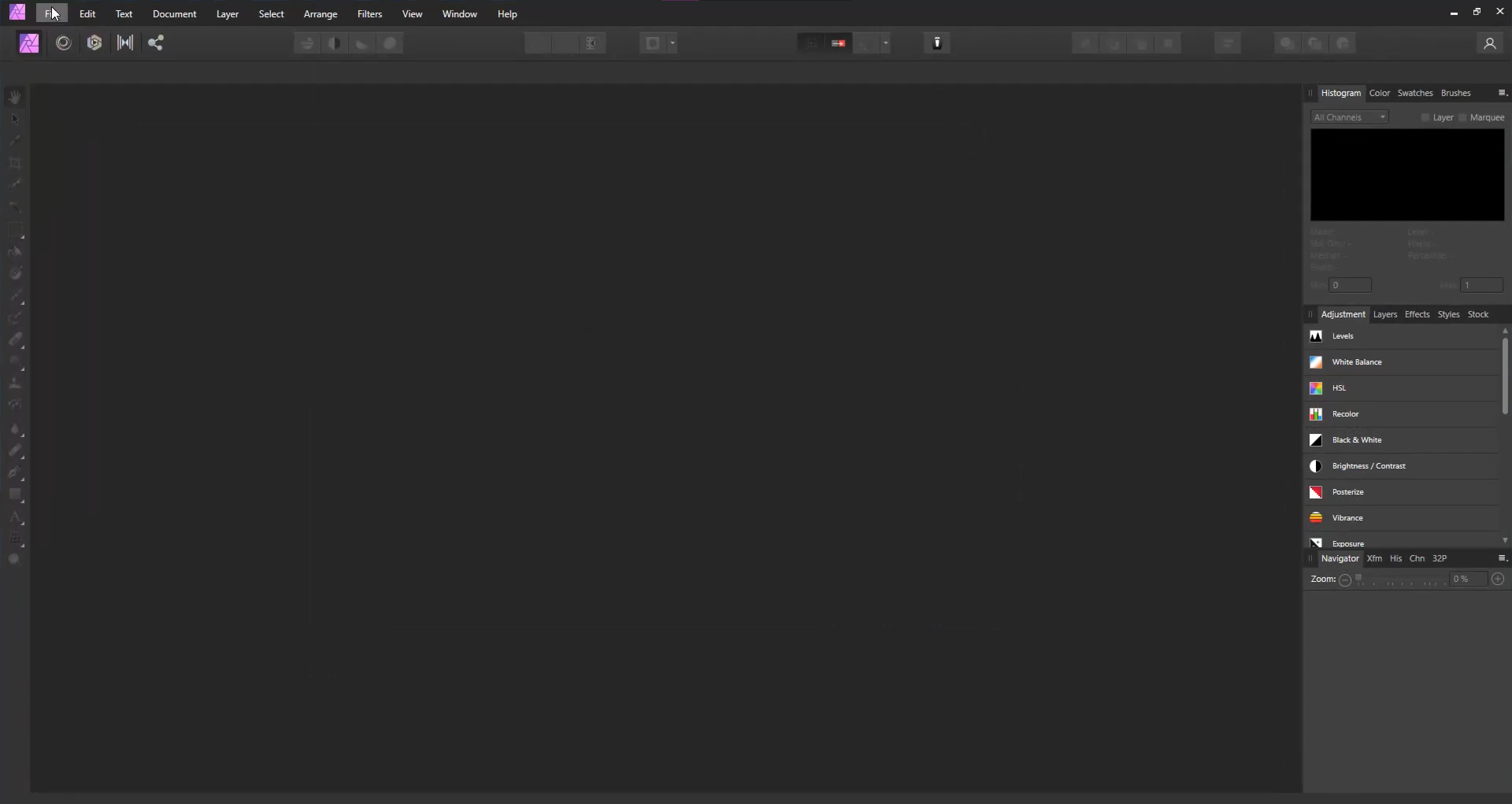Switch to the Export Persona
Image resolution: width=1512 pixels, height=804 pixels.
[x=156, y=43]
